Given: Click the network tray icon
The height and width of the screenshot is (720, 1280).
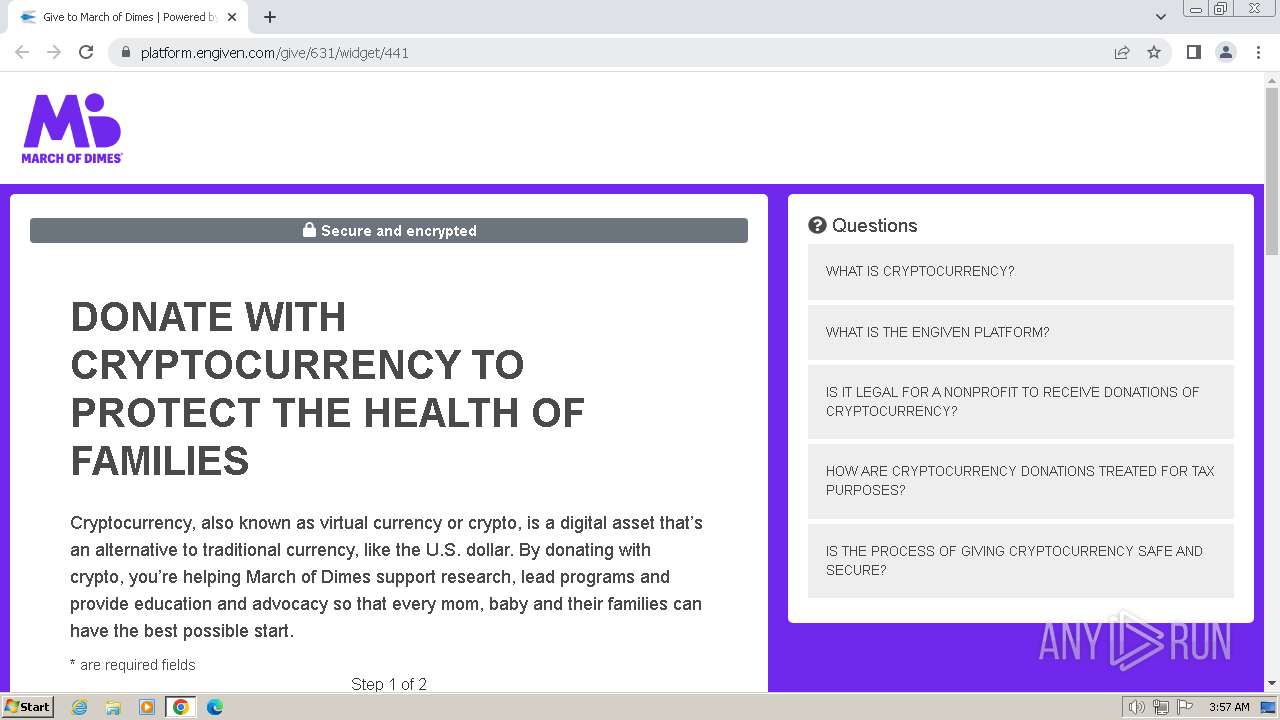Looking at the screenshot, I should click(1161, 707).
